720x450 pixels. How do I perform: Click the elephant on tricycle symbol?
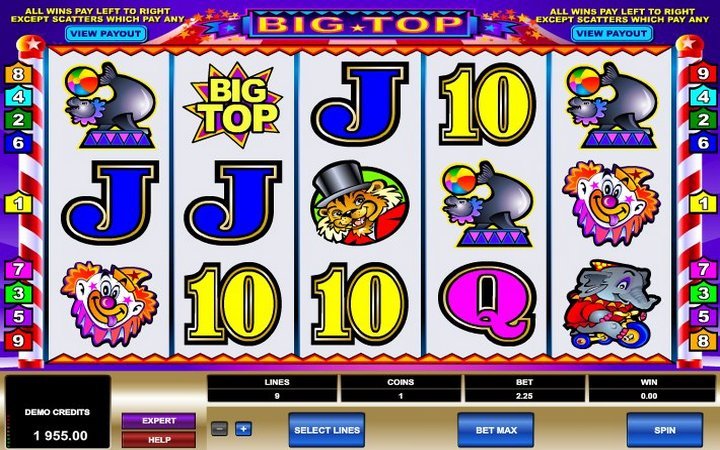[611, 304]
